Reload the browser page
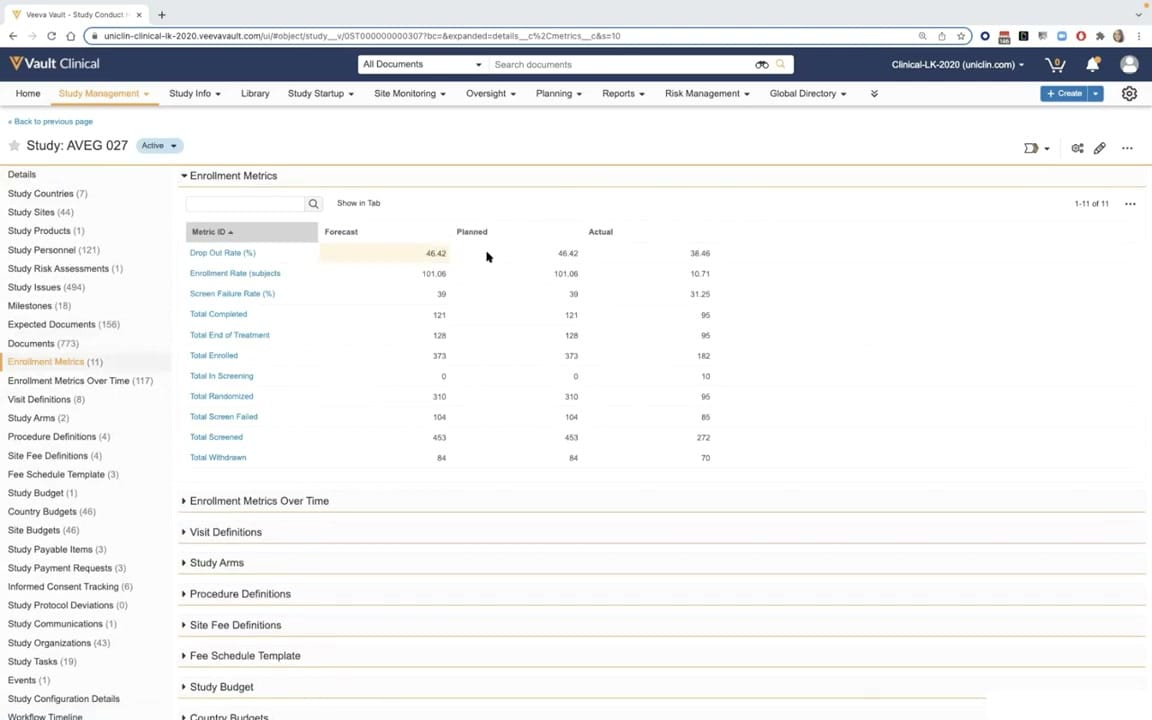Viewport: 1152px width, 720px height. [51, 35]
